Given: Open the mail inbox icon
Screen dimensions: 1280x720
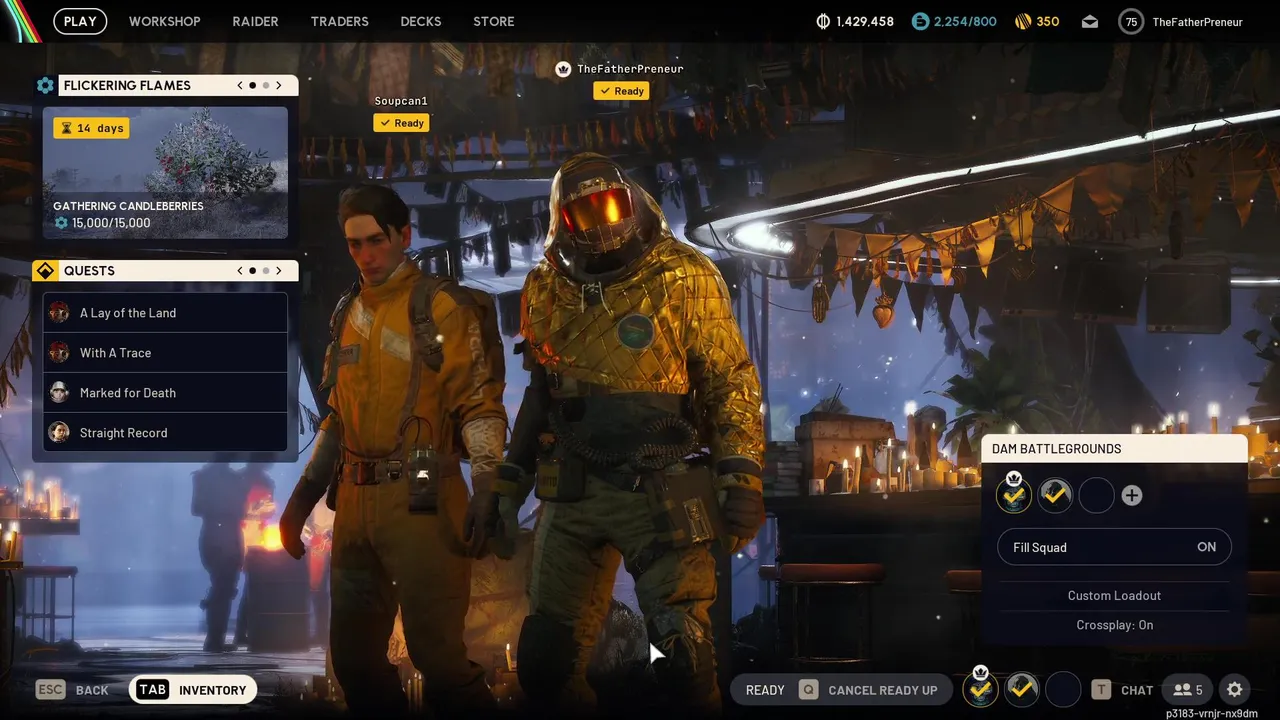Looking at the screenshot, I should click(1089, 21).
